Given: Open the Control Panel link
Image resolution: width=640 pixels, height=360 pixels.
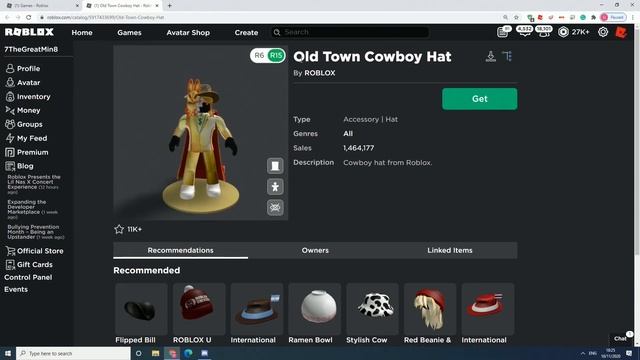Looking at the screenshot, I should [28, 278].
